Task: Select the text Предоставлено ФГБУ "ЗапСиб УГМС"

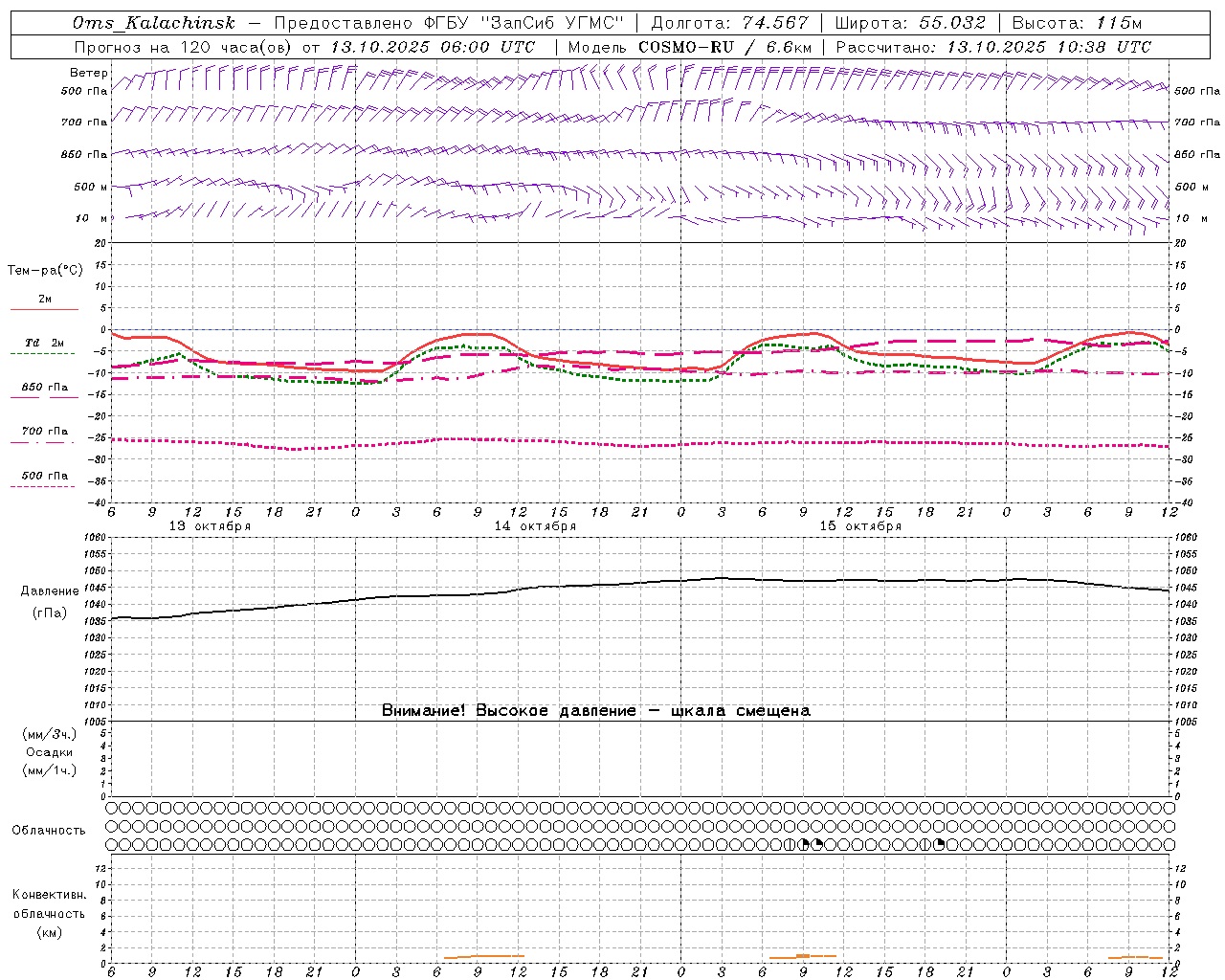Action: click(x=450, y=23)
